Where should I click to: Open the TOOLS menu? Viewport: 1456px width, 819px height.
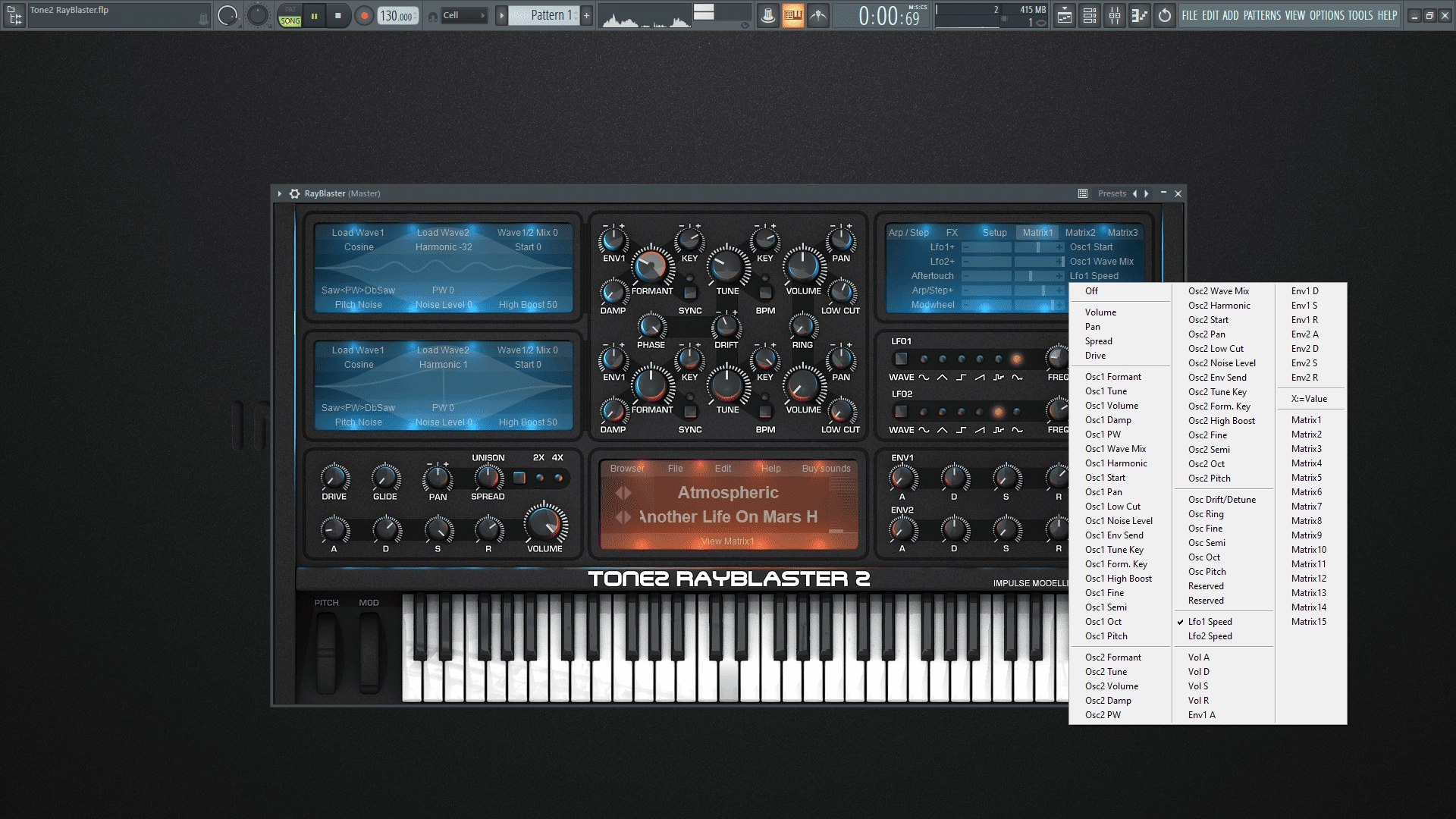(x=1360, y=15)
